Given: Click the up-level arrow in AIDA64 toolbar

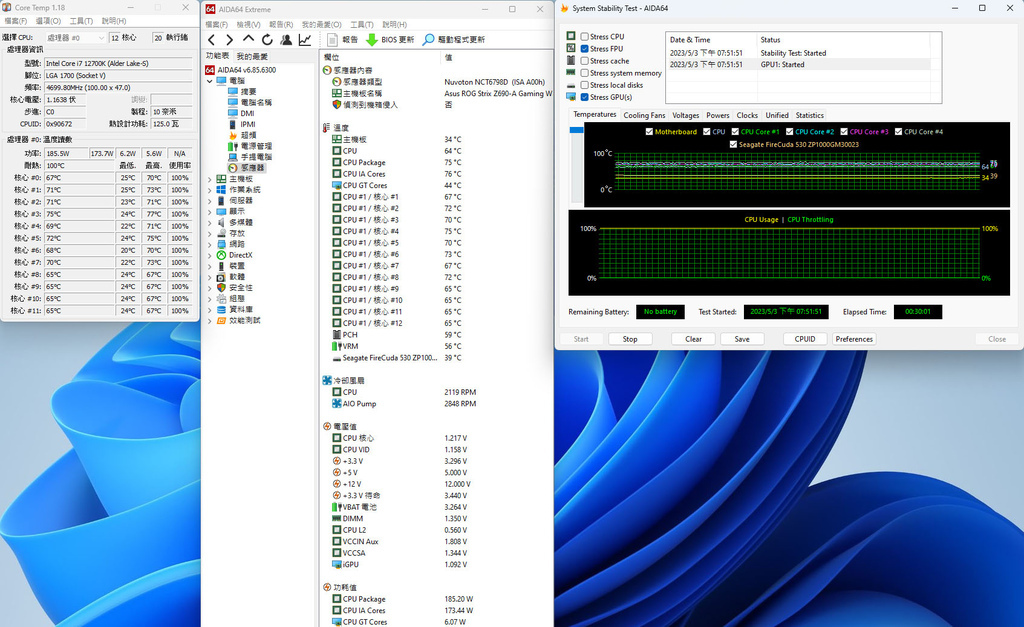Looking at the screenshot, I should coord(248,40).
